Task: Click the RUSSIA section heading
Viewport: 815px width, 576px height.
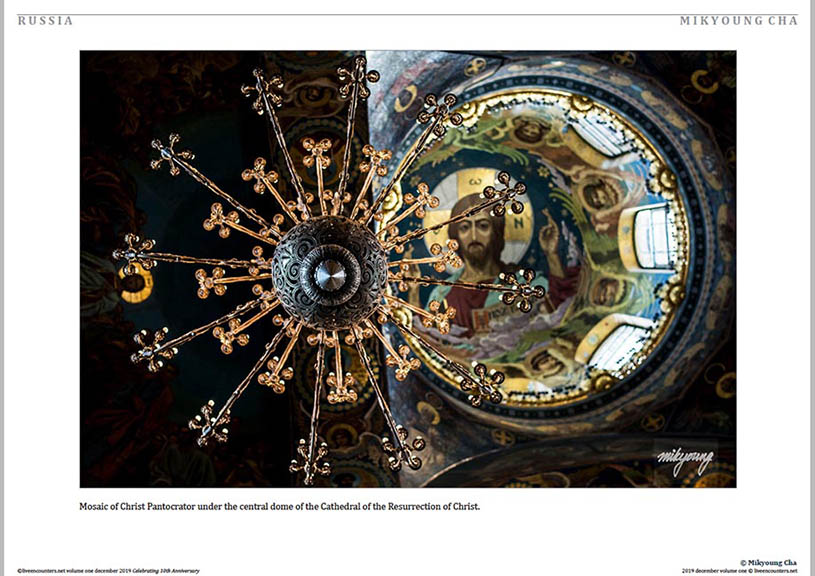Action: [x=46, y=21]
